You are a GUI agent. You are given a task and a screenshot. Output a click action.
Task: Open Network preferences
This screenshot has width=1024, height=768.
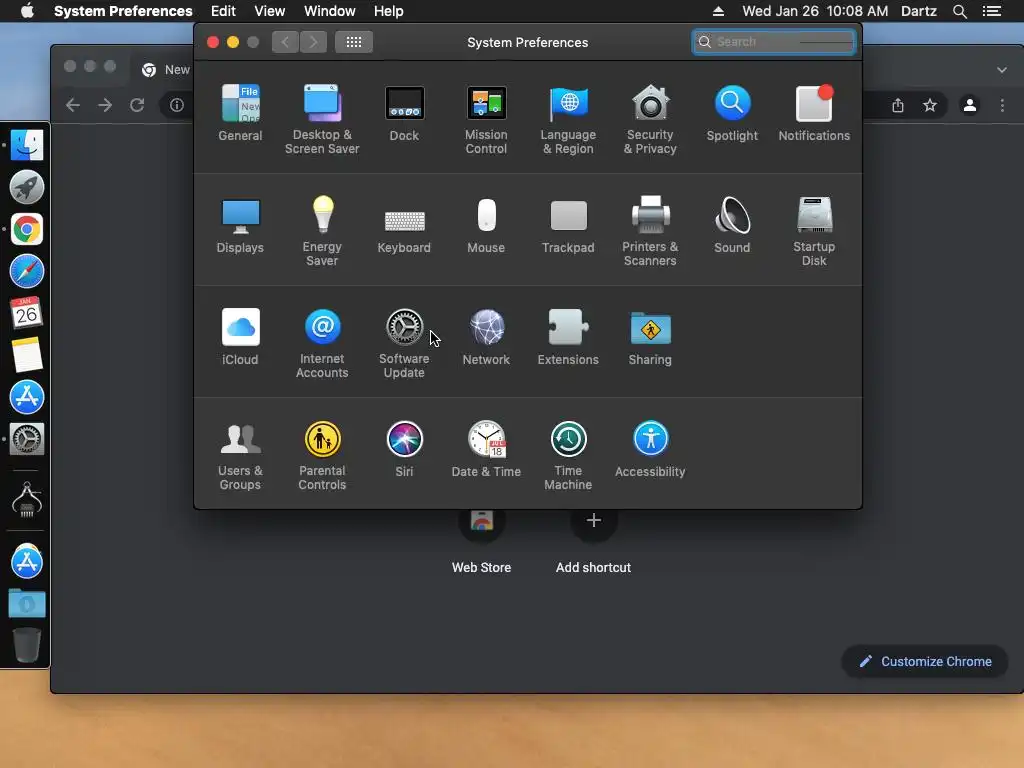pos(486,338)
